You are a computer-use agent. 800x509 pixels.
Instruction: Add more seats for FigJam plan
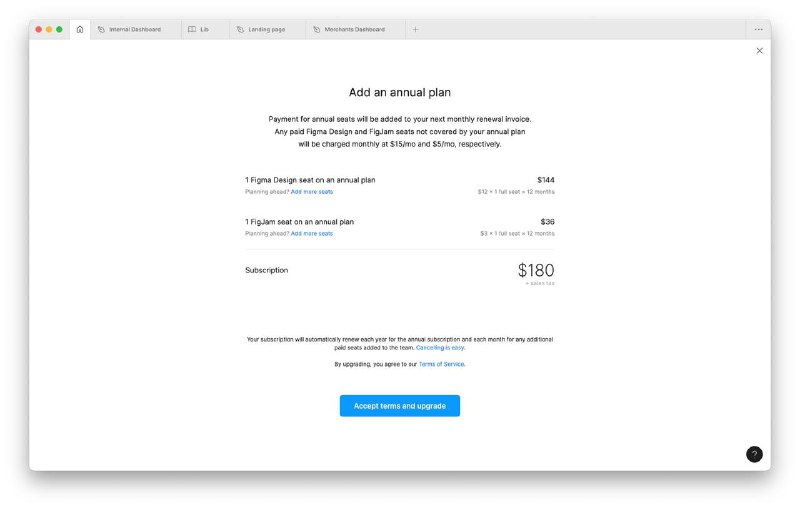tap(312, 234)
